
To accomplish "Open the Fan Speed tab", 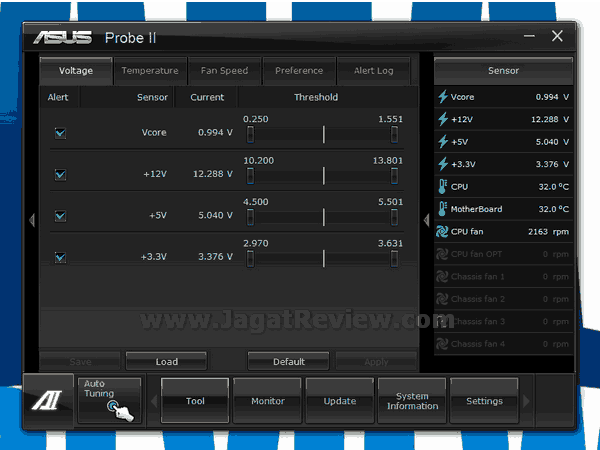I will (224, 71).
